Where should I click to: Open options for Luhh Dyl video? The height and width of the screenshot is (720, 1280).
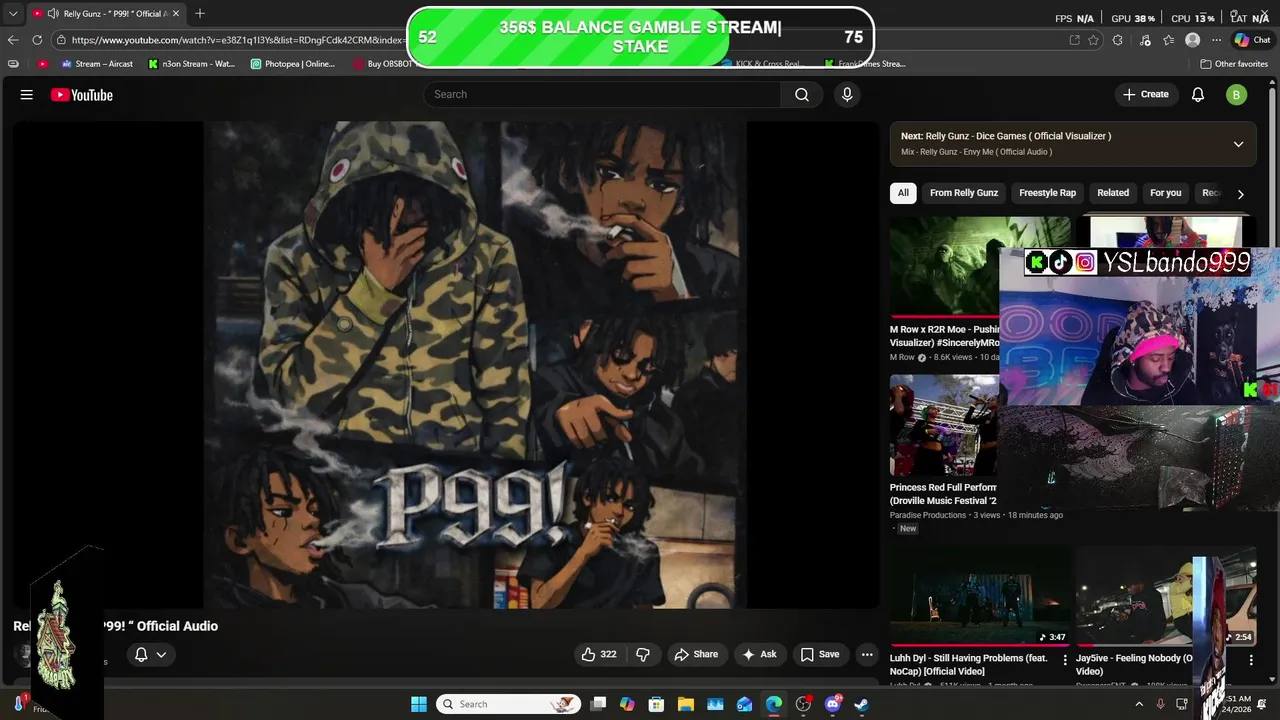1064,660
